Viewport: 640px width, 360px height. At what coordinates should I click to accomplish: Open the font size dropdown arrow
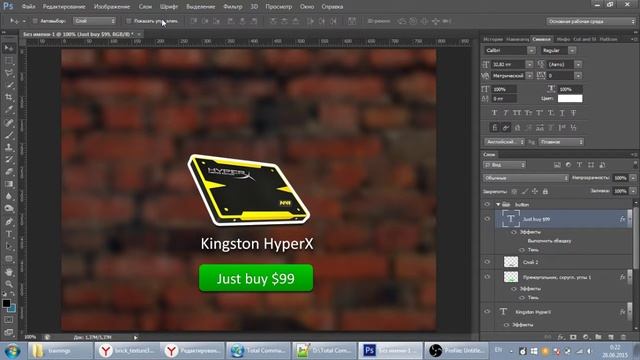pos(529,64)
